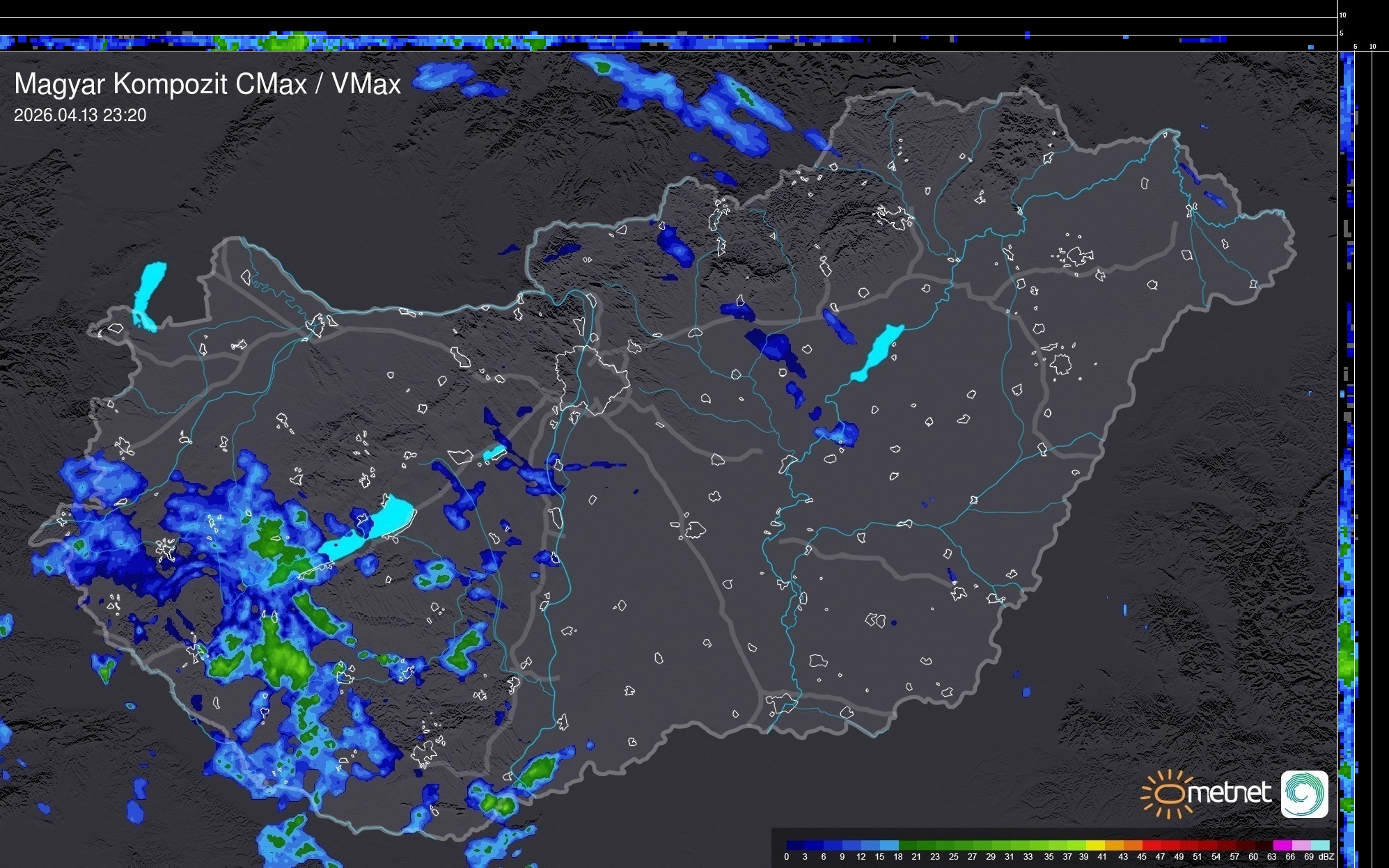Click the top-right 10 km height axis label
Image resolution: width=1389 pixels, height=868 pixels.
[x=1343, y=15]
